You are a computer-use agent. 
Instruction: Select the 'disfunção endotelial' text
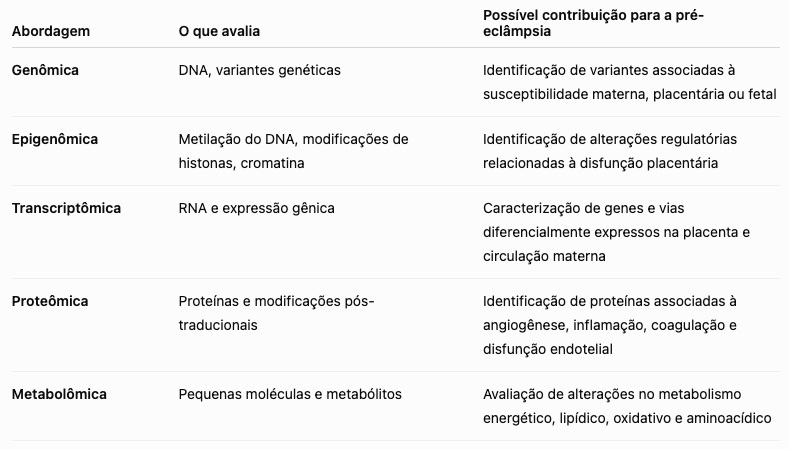(548, 349)
